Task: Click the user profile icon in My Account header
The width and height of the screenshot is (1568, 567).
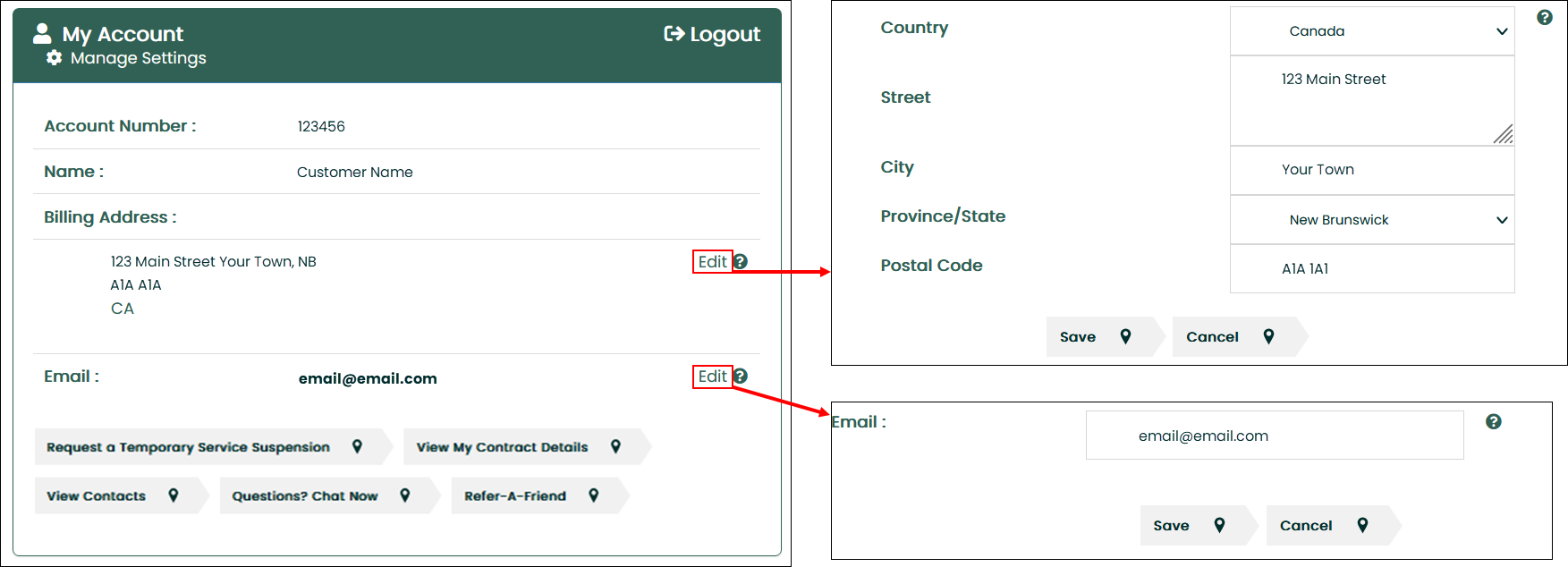Action: pyautogui.click(x=42, y=34)
